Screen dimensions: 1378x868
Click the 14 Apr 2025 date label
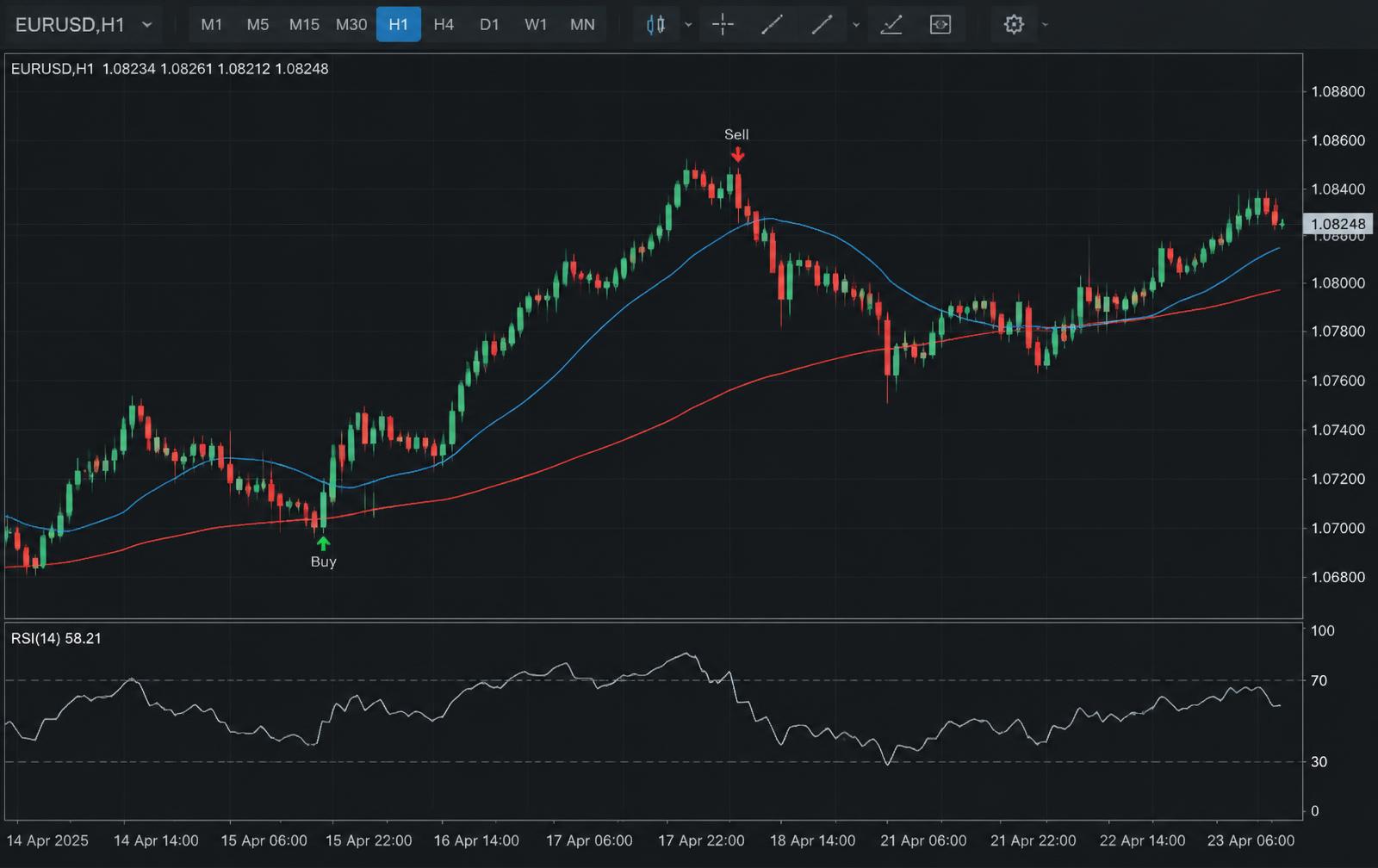pyautogui.click(x=47, y=840)
